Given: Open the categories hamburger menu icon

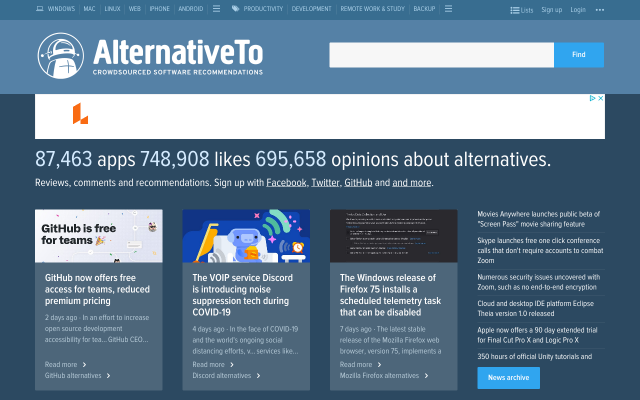Looking at the screenshot, I should point(448,9).
